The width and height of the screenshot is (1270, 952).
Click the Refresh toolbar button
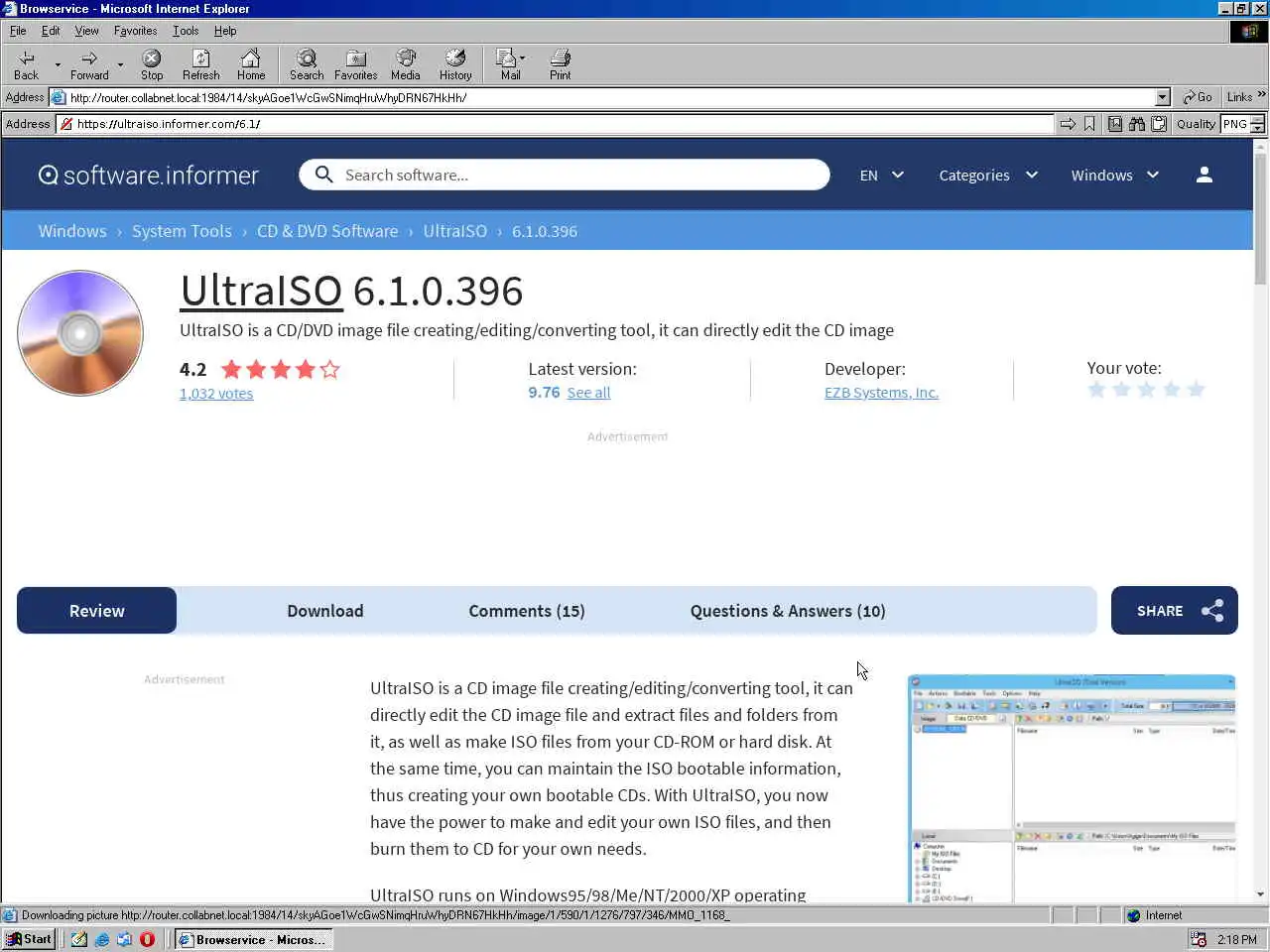point(200,64)
